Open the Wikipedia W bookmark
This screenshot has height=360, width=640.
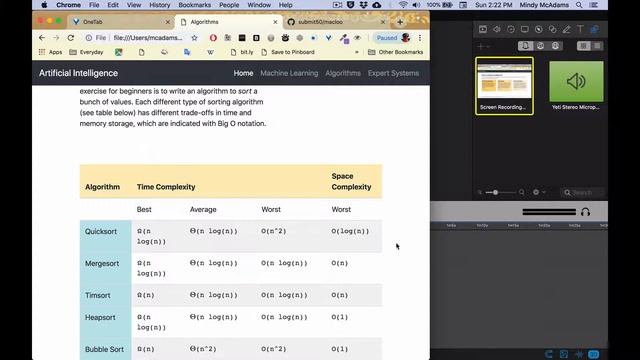tap(210, 52)
